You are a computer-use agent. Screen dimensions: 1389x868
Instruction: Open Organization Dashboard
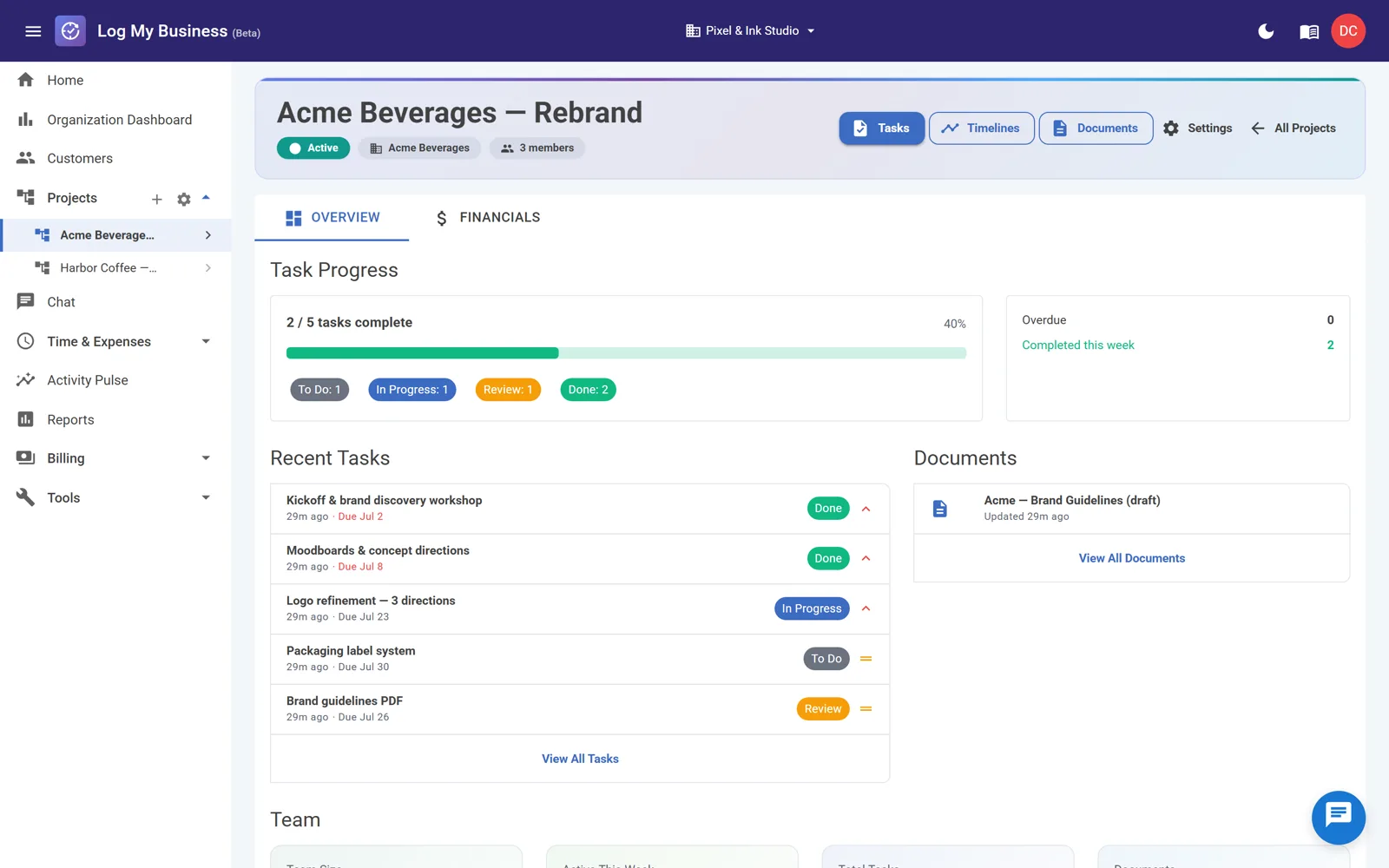coord(115,120)
